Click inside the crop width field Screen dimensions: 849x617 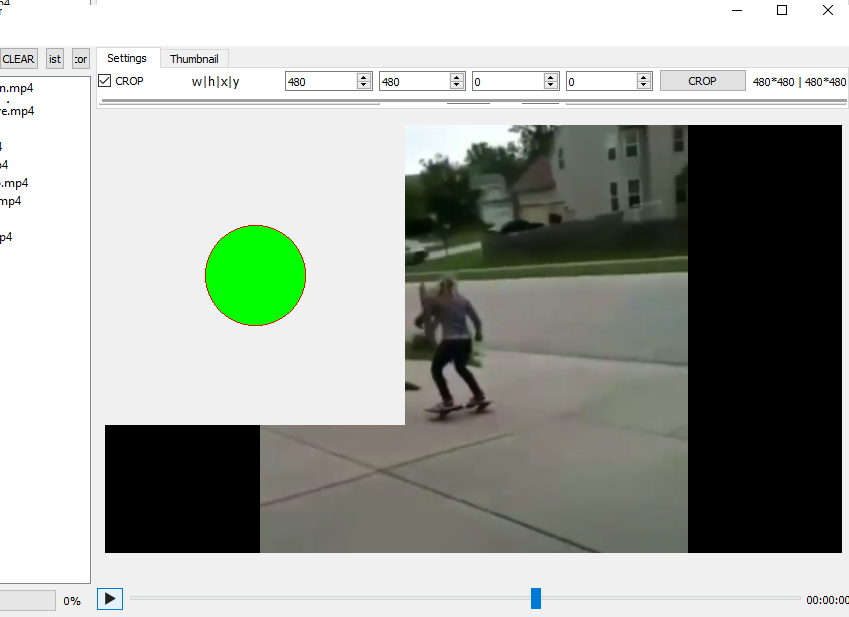(321, 81)
